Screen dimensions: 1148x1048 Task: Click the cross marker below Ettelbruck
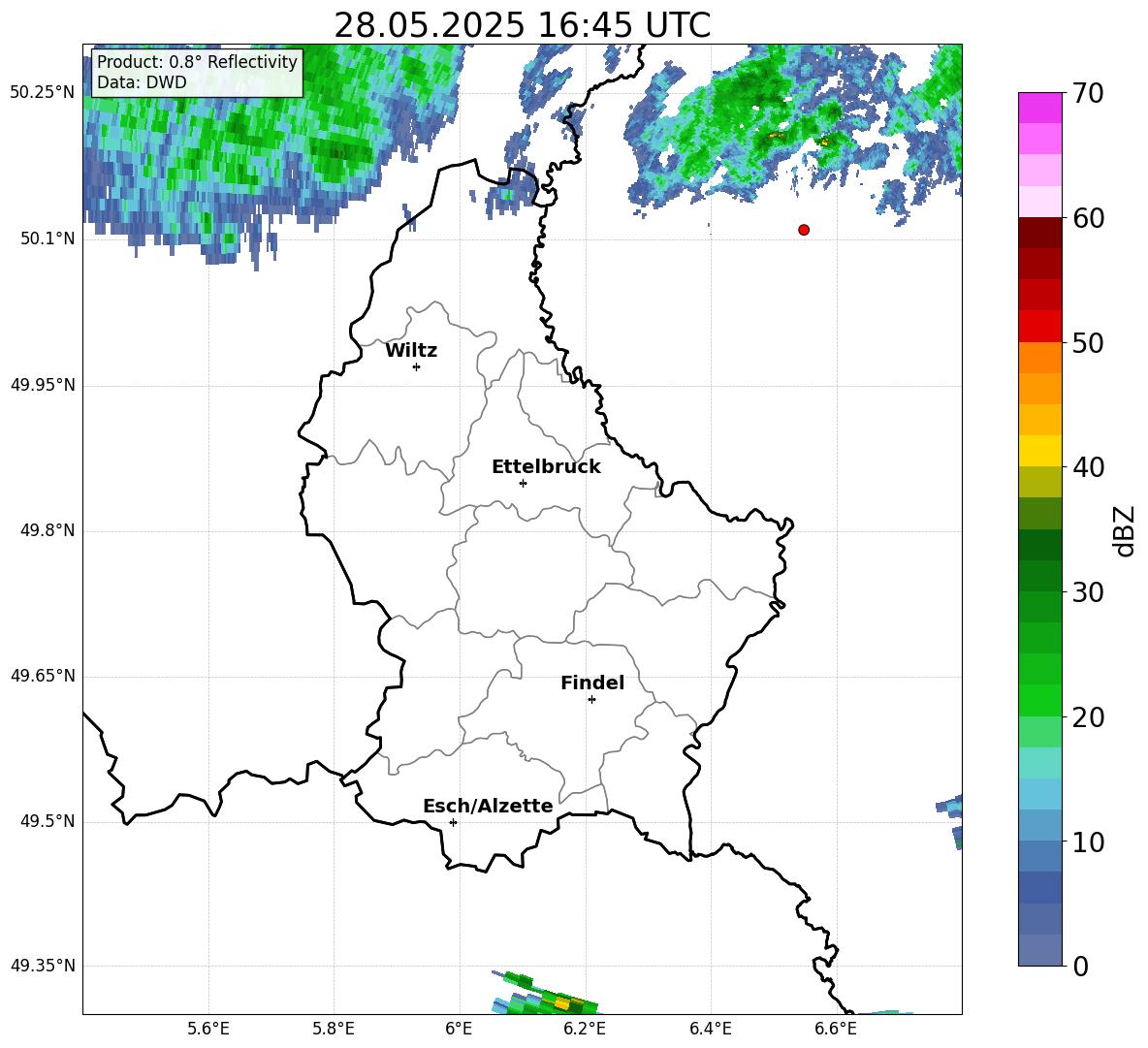pyautogui.click(x=523, y=483)
